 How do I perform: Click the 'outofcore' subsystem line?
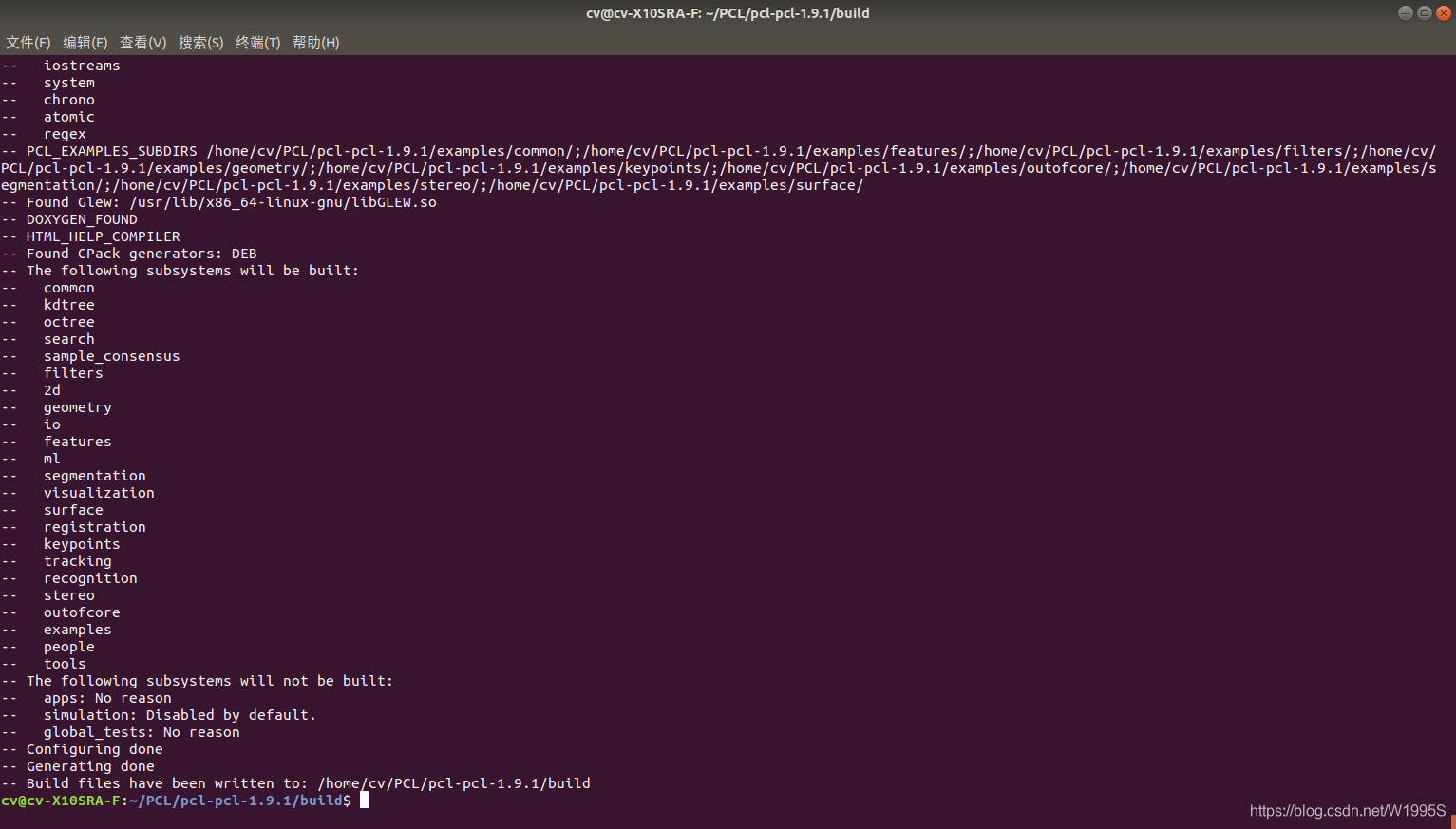click(61, 612)
